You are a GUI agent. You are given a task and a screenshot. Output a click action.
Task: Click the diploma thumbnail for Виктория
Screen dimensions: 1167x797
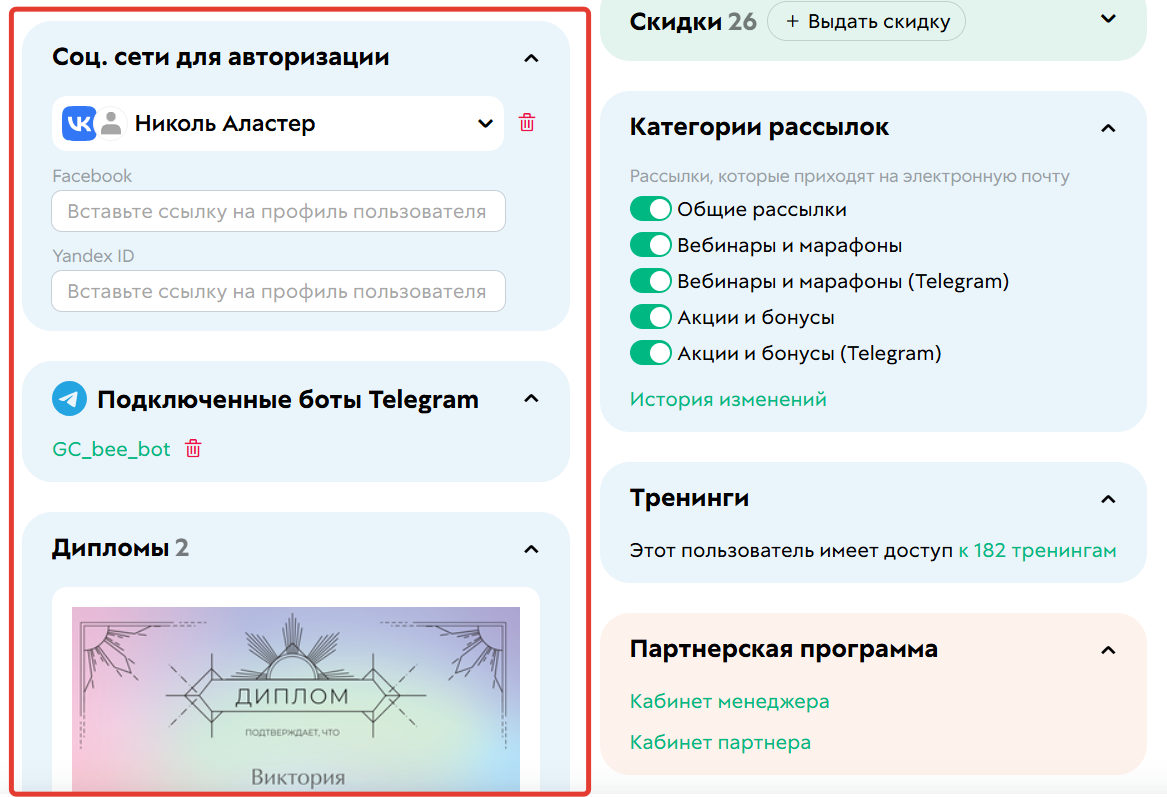[295, 700]
